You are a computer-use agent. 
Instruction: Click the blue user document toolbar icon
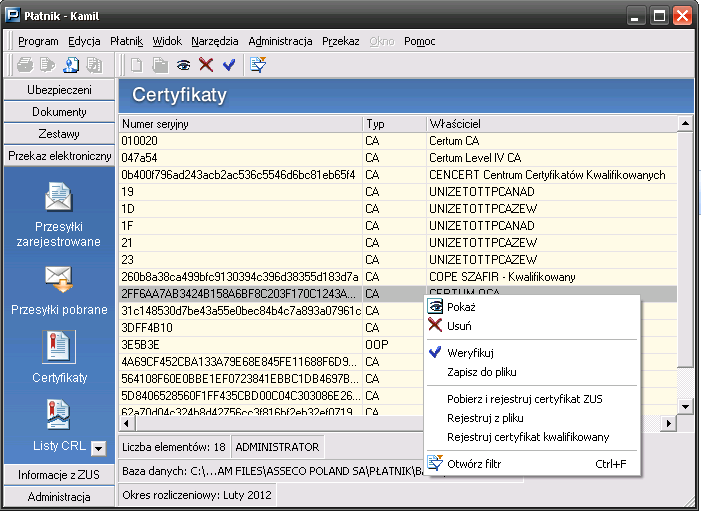click(x=71, y=65)
